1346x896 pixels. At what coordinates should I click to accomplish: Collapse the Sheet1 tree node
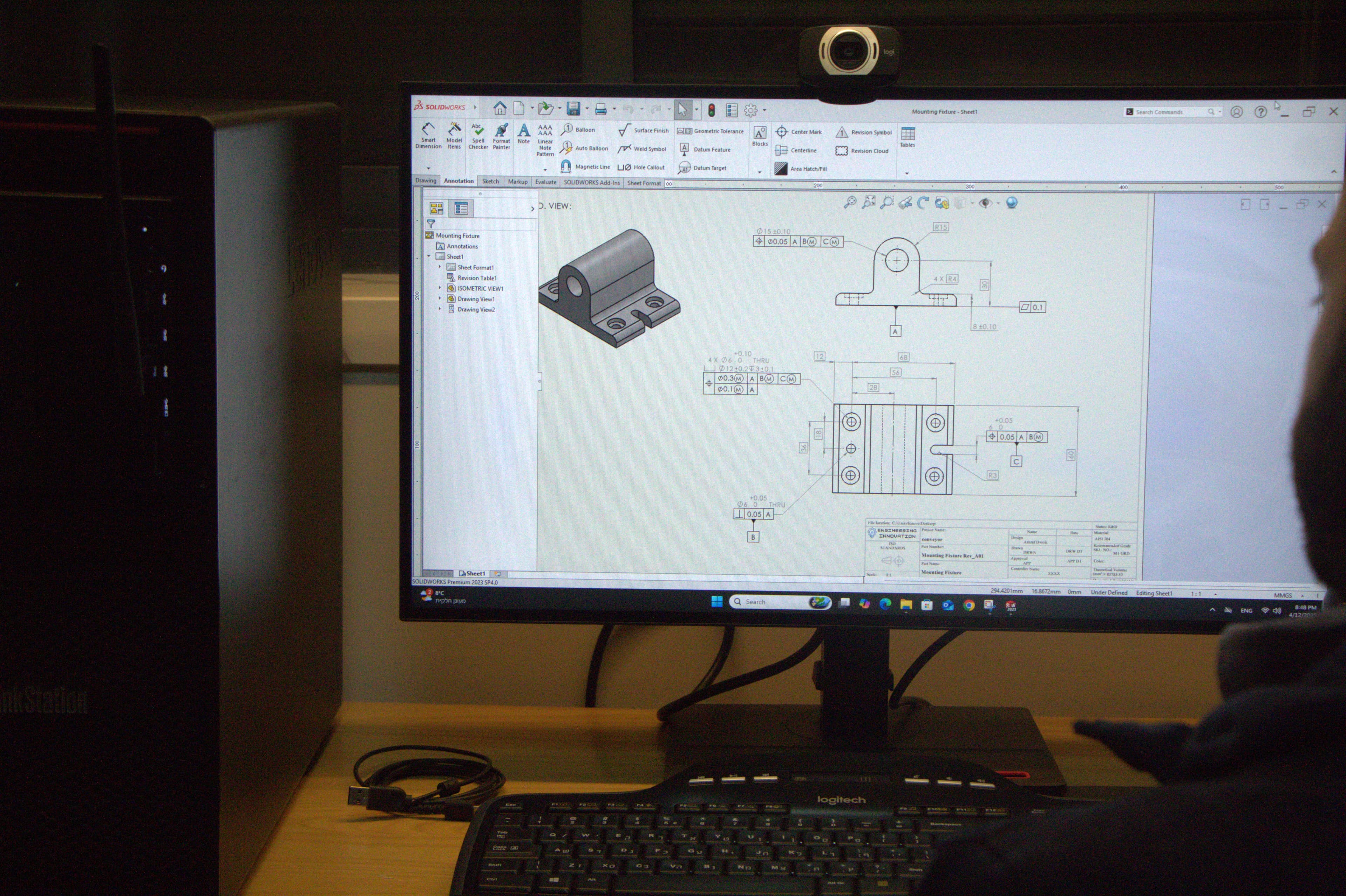point(429,256)
